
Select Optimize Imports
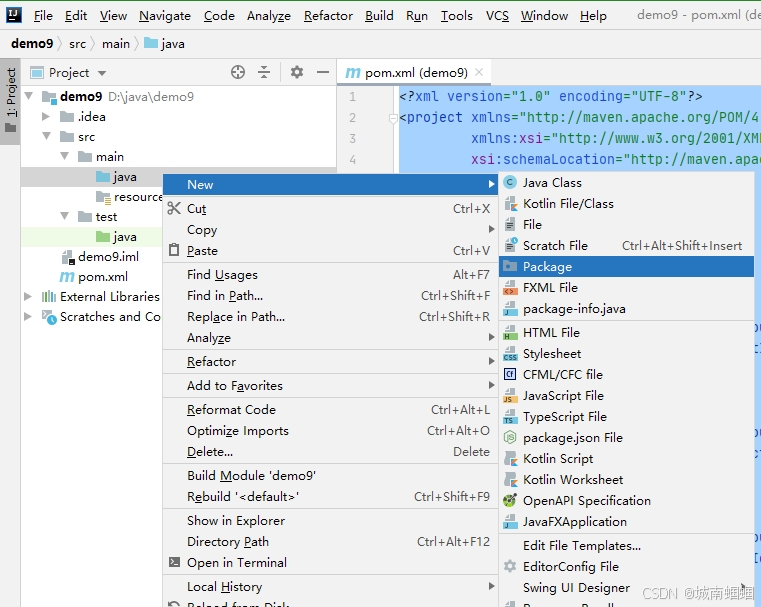point(331,431)
